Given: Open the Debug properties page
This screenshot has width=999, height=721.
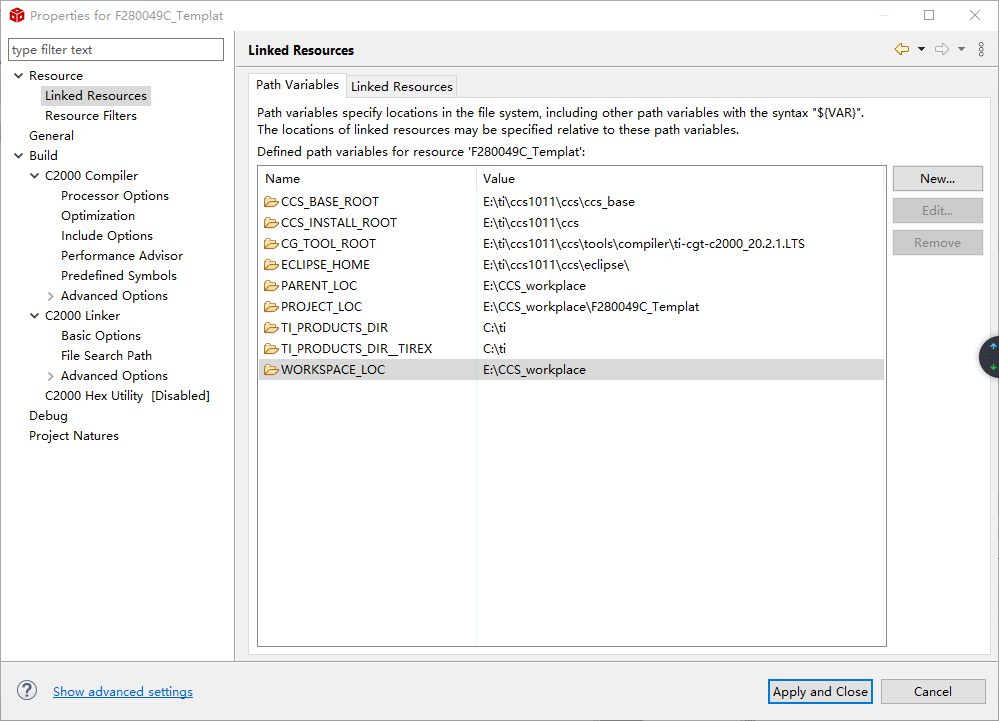Looking at the screenshot, I should pyautogui.click(x=48, y=416).
